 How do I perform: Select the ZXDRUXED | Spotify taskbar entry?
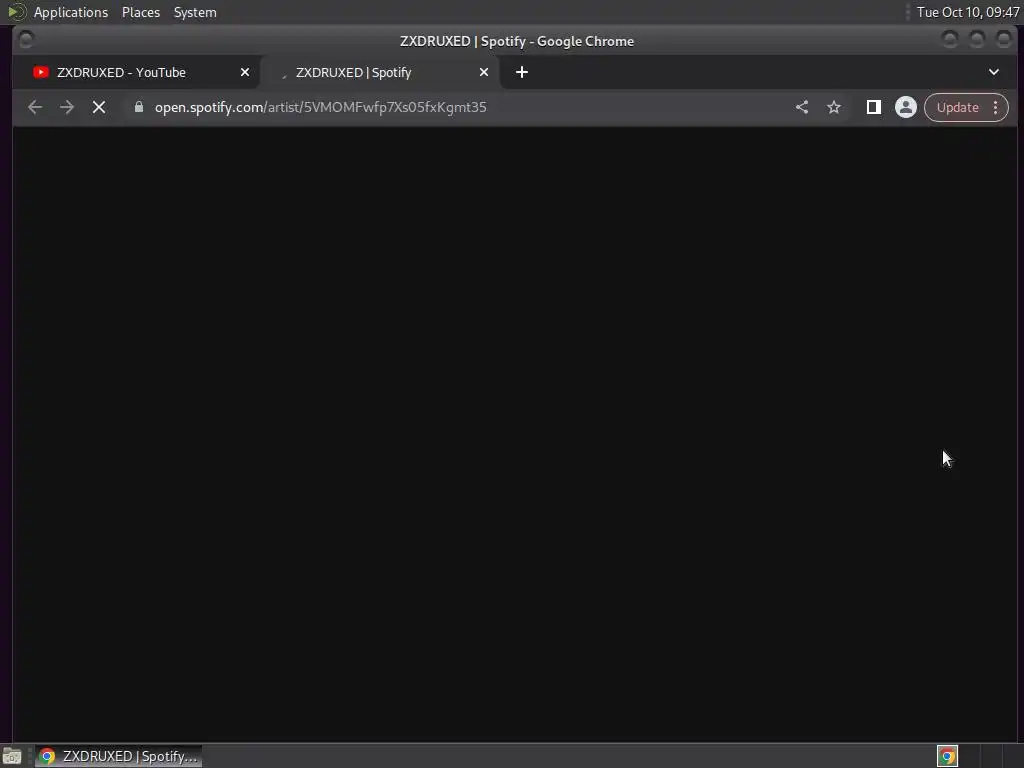118,756
